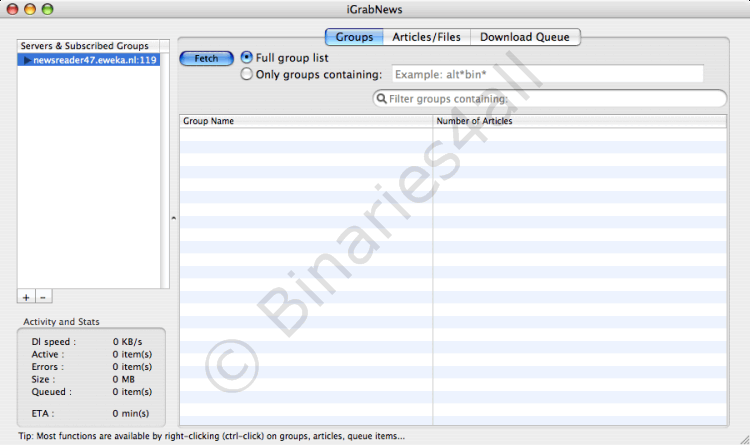
Task: Click the window resize grip corner
Action: (744, 439)
